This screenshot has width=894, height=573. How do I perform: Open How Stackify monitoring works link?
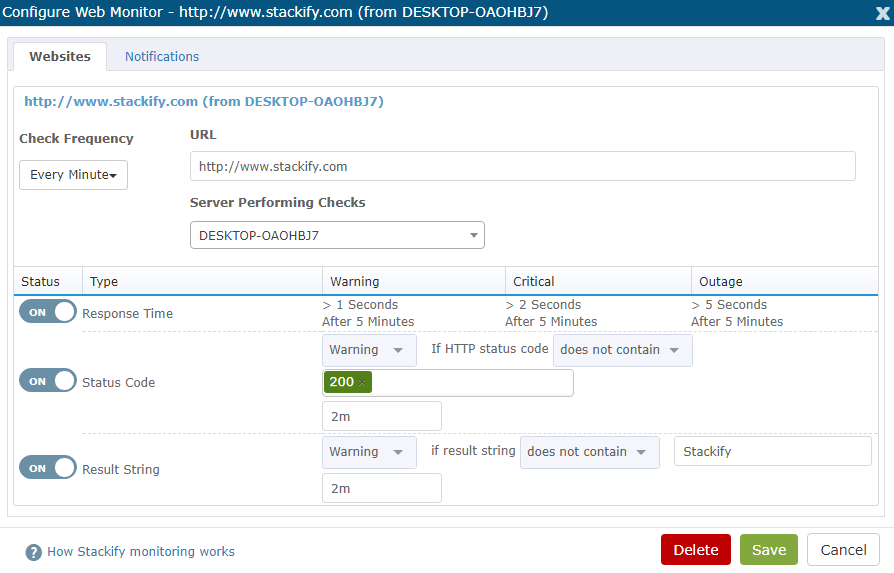coord(141,551)
